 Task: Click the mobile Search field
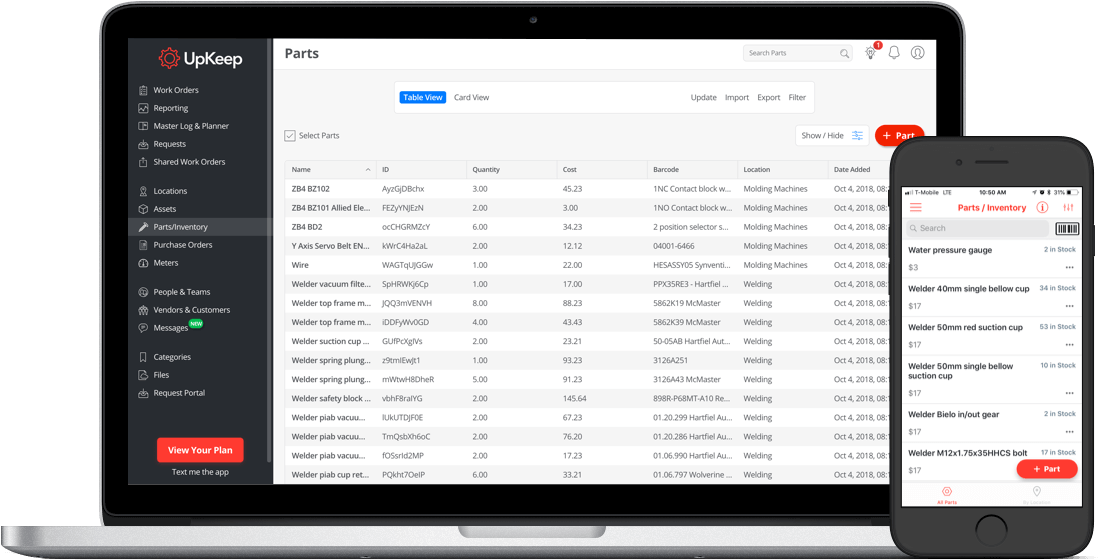tap(977, 228)
